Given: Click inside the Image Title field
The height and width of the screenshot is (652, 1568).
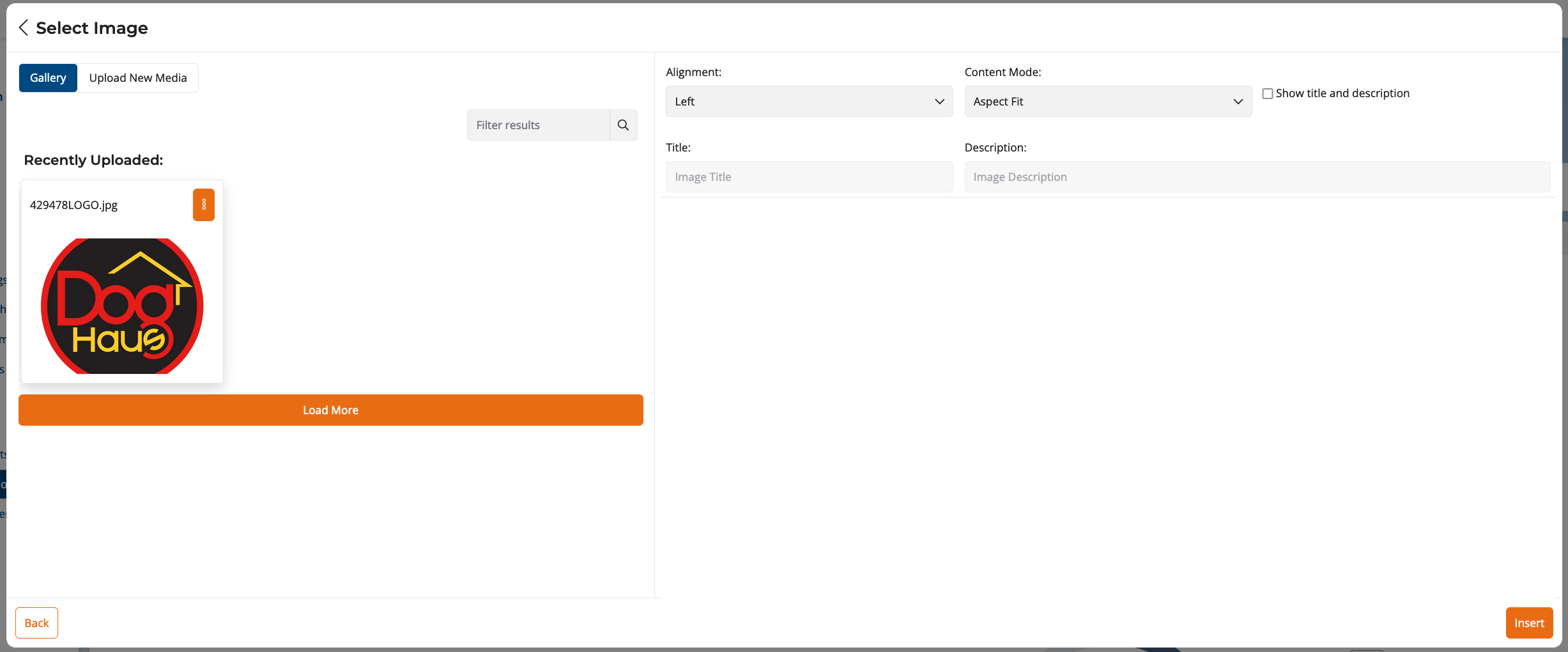Looking at the screenshot, I should tap(808, 176).
